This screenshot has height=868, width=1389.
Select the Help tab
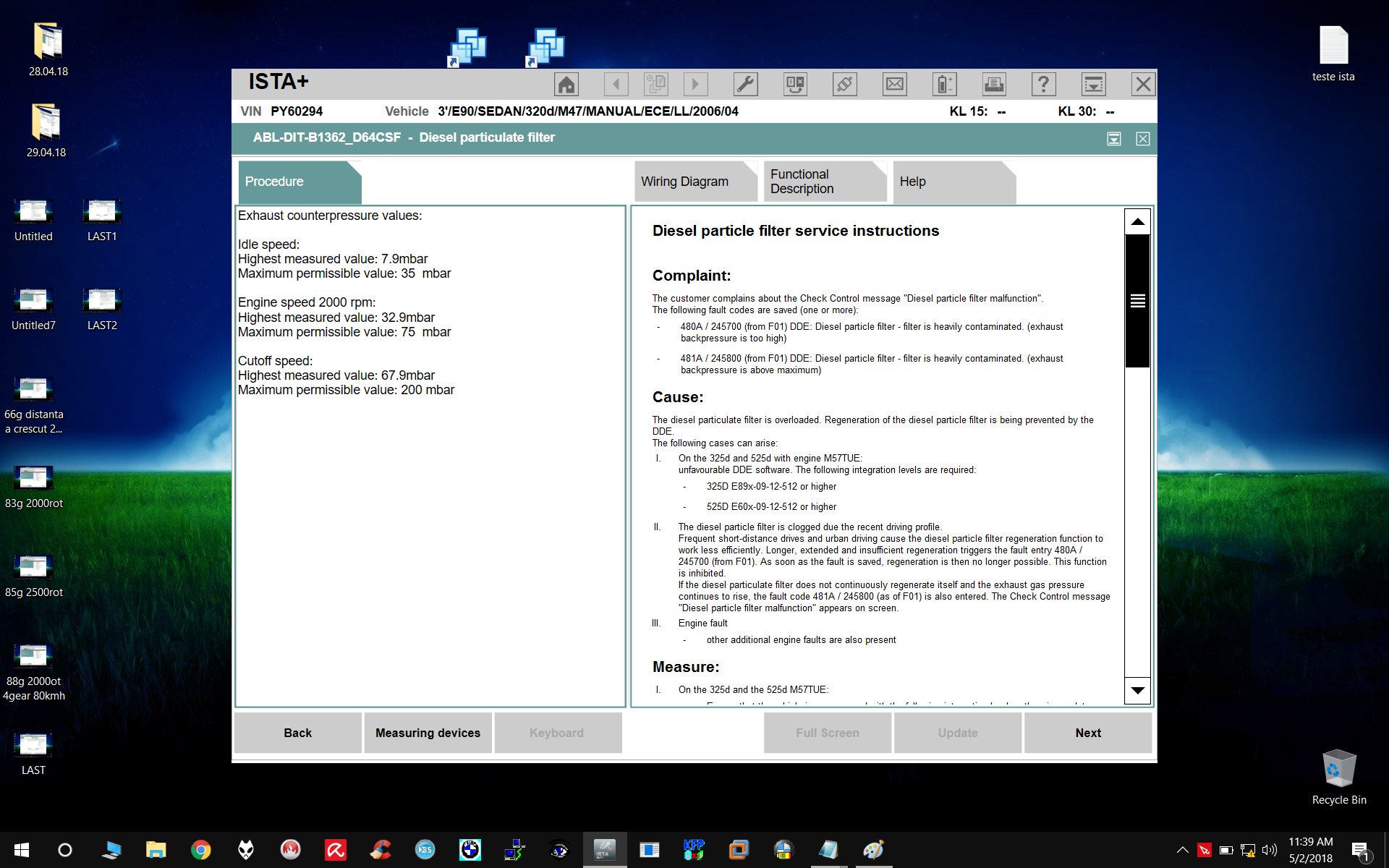955,182
